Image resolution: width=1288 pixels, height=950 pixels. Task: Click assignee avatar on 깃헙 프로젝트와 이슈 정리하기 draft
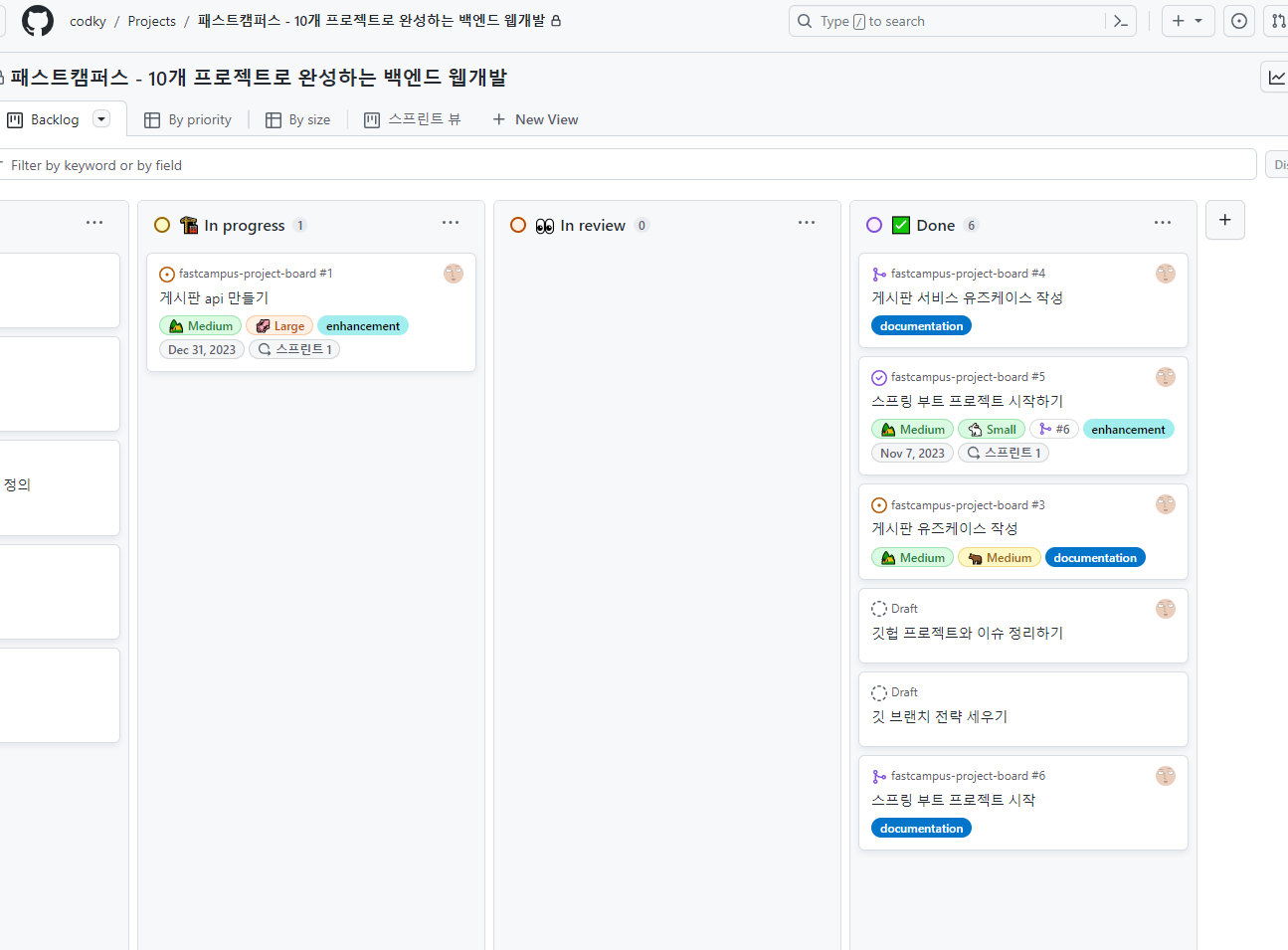(1166, 609)
